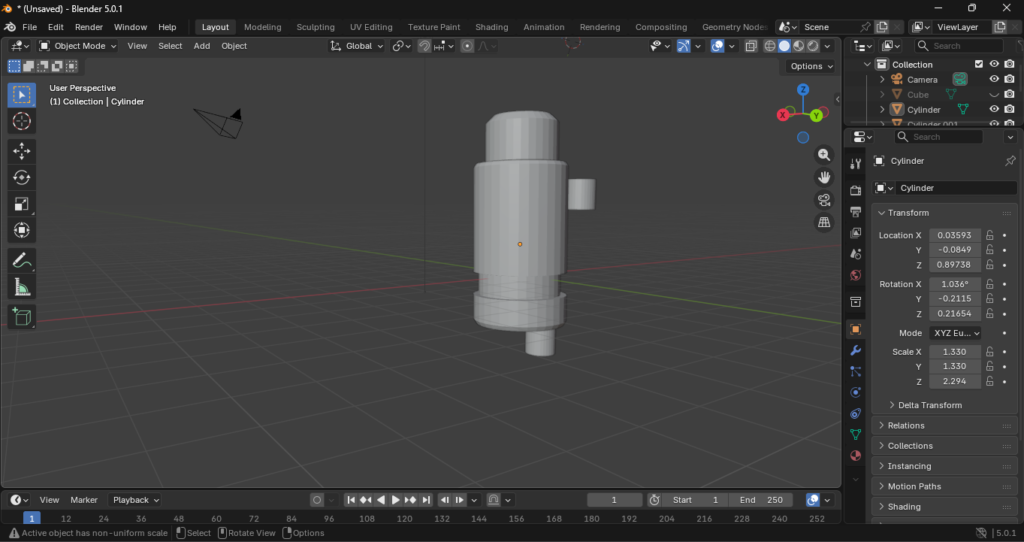The image size is (1024, 542).
Task: Select the Add Cube tool
Action: point(21,317)
